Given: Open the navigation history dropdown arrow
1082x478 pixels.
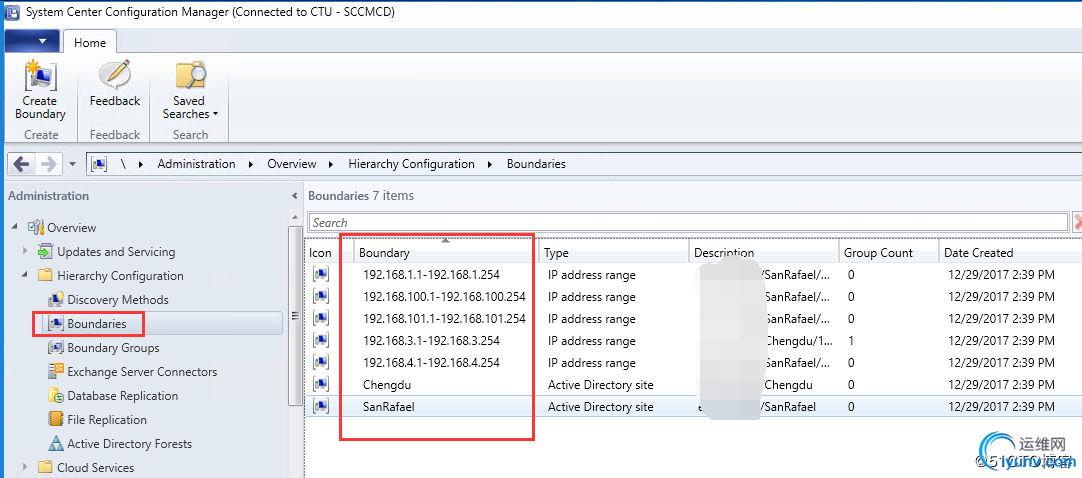Looking at the screenshot, I should pyautogui.click(x=73, y=165).
